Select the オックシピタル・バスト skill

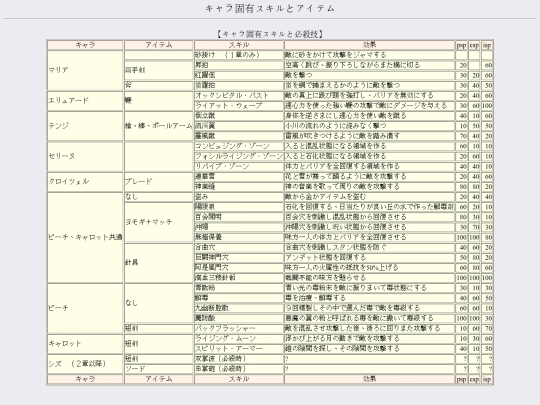click(x=239, y=95)
